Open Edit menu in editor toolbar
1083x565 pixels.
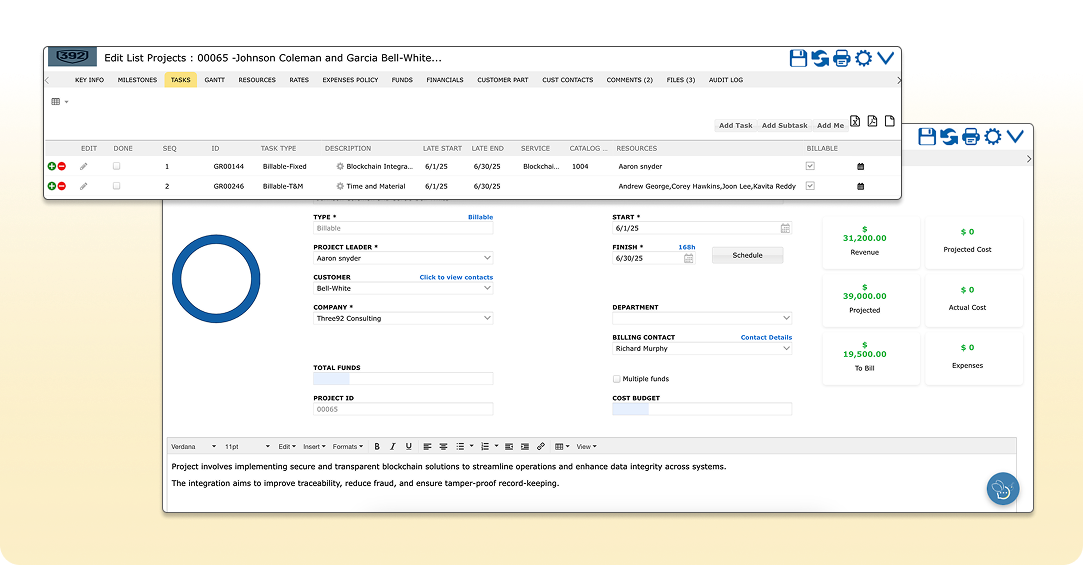point(287,447)
